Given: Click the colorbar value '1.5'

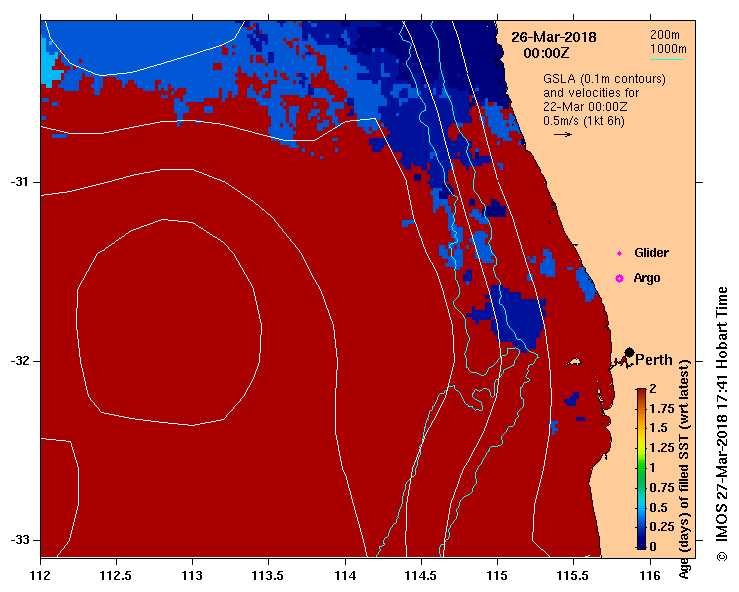Looking at the screenshot, I should 659,428.
